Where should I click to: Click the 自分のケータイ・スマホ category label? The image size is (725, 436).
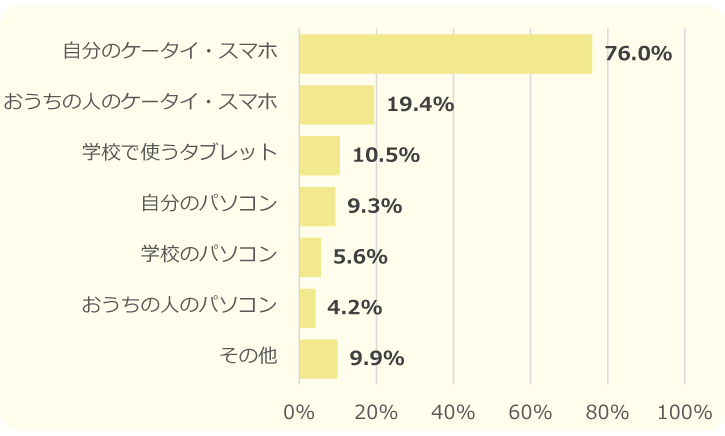pos(169,51)
